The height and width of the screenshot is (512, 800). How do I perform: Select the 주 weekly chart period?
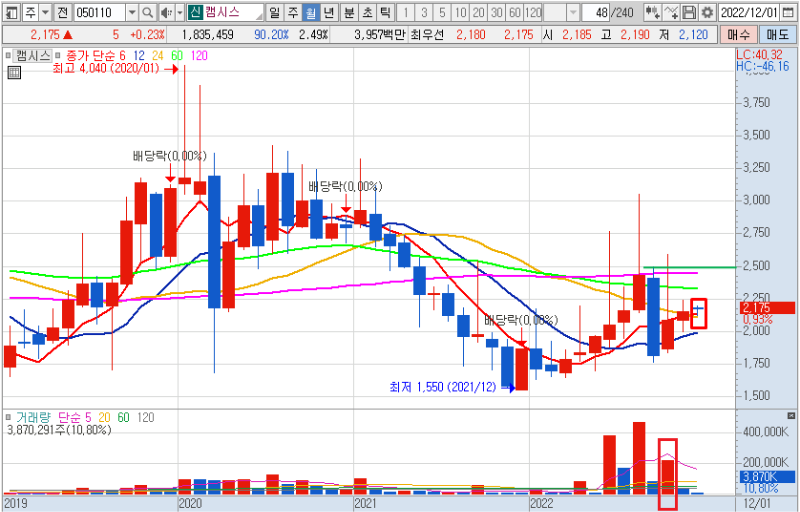pyautogui.click(x=293, y=12)
